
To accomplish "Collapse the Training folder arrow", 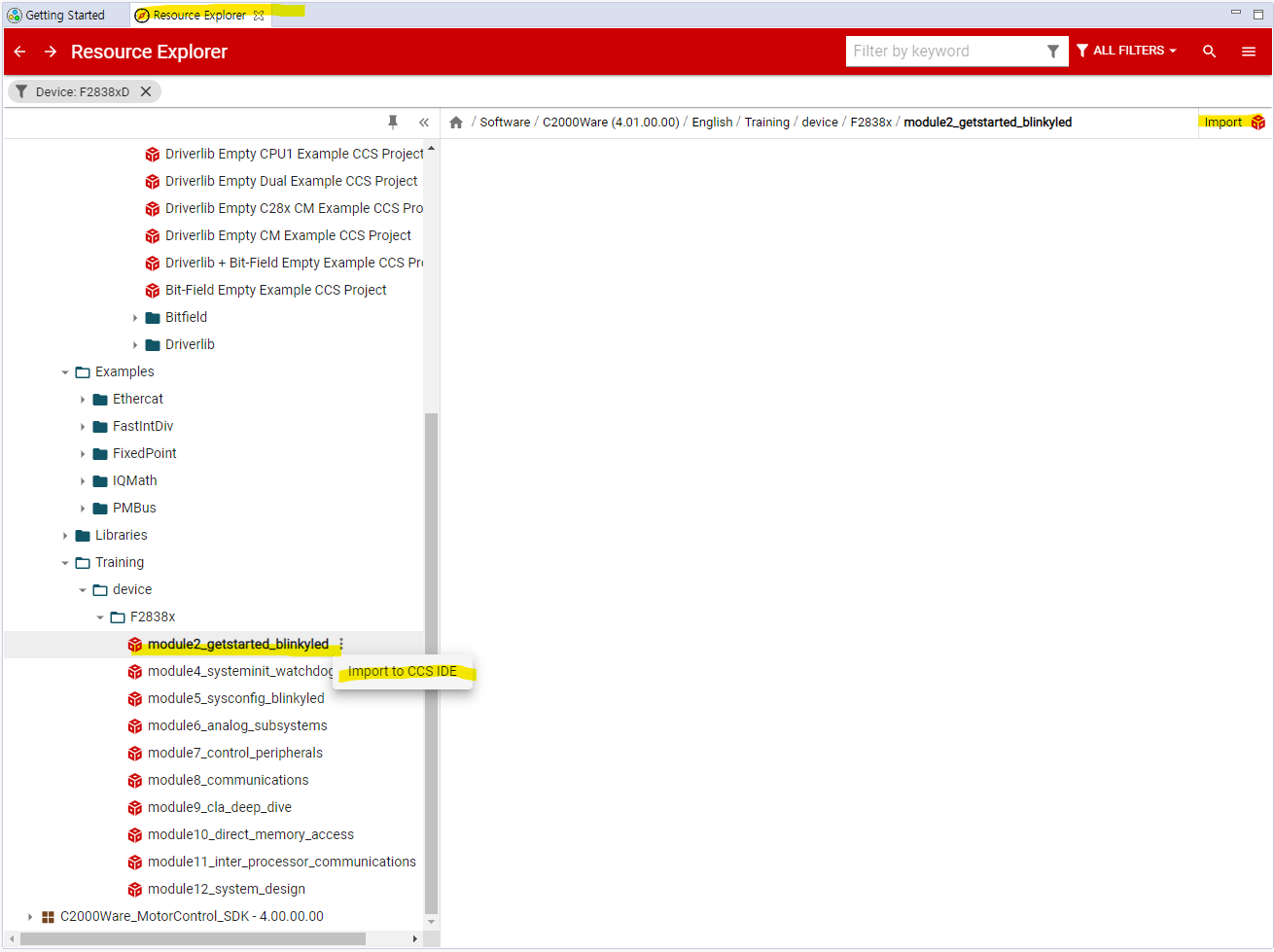I will [x=65, y=563].
